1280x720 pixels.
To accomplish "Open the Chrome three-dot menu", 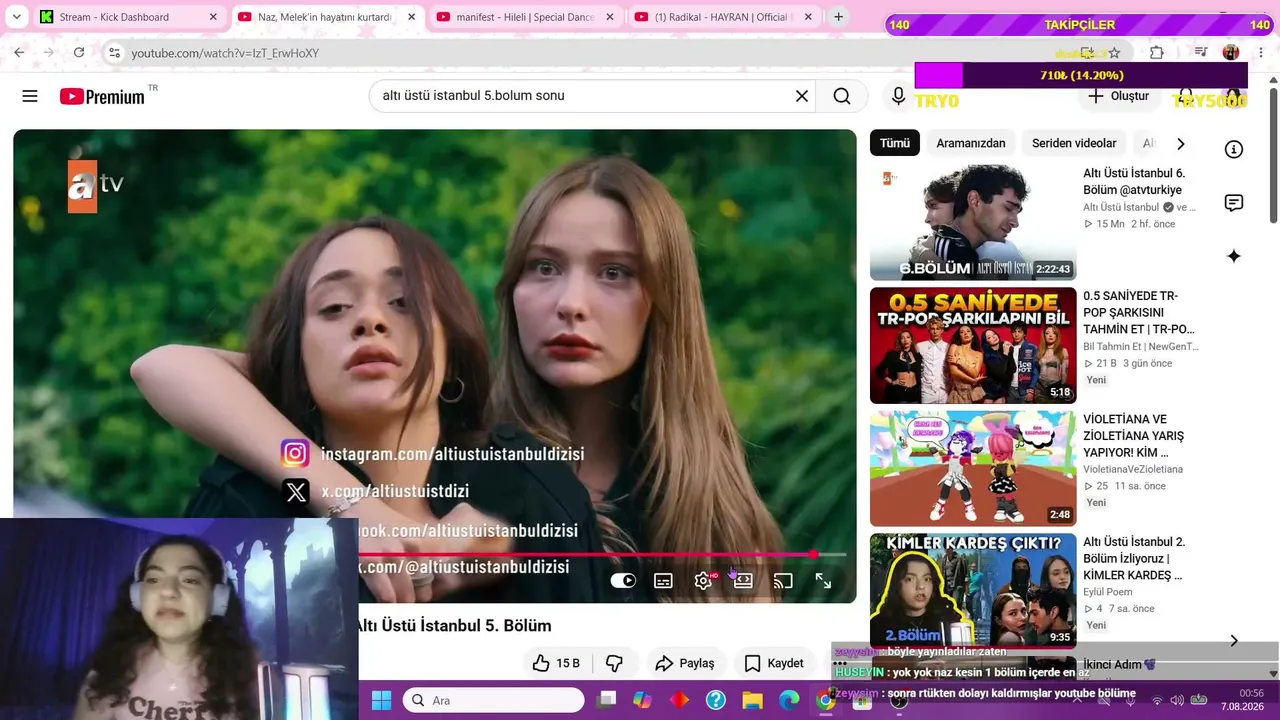I will pyautogui.click(x=1262, y=53).
